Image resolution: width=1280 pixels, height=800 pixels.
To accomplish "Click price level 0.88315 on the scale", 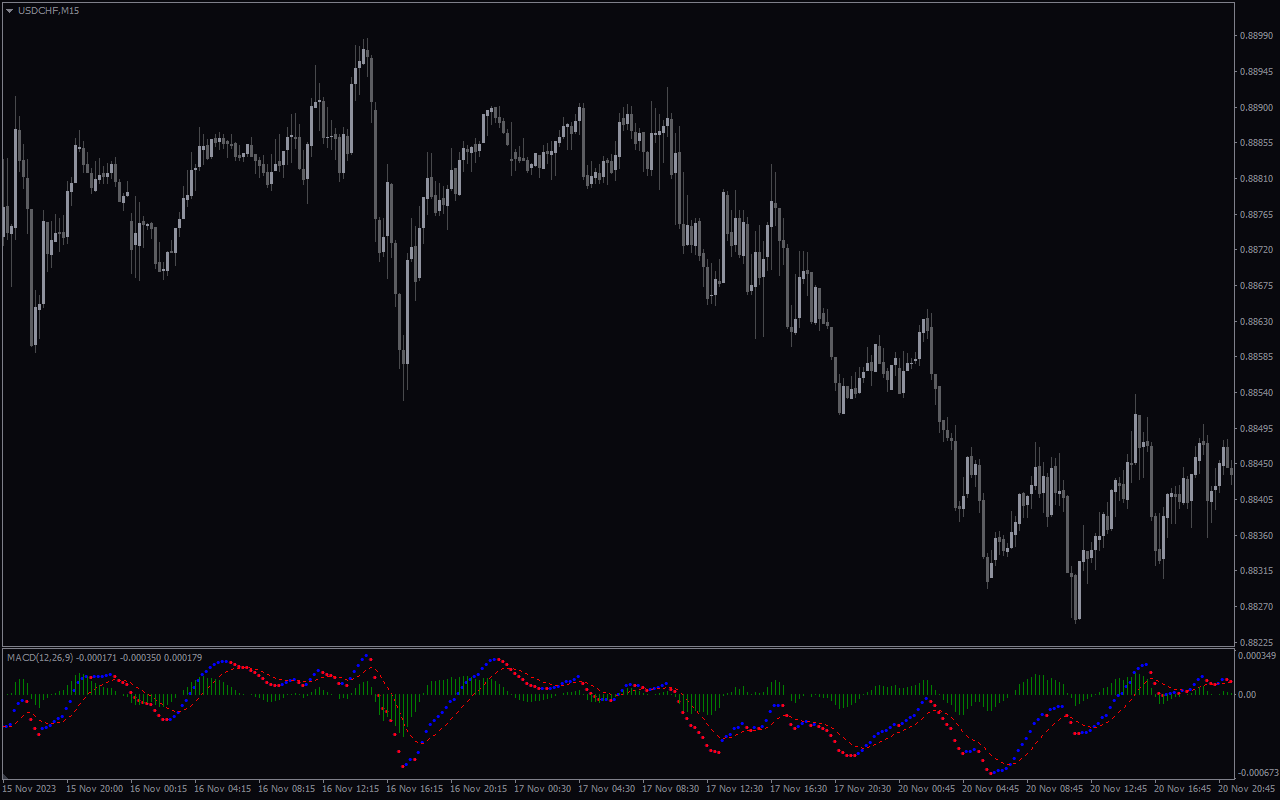I will (x=1257, y=571).
